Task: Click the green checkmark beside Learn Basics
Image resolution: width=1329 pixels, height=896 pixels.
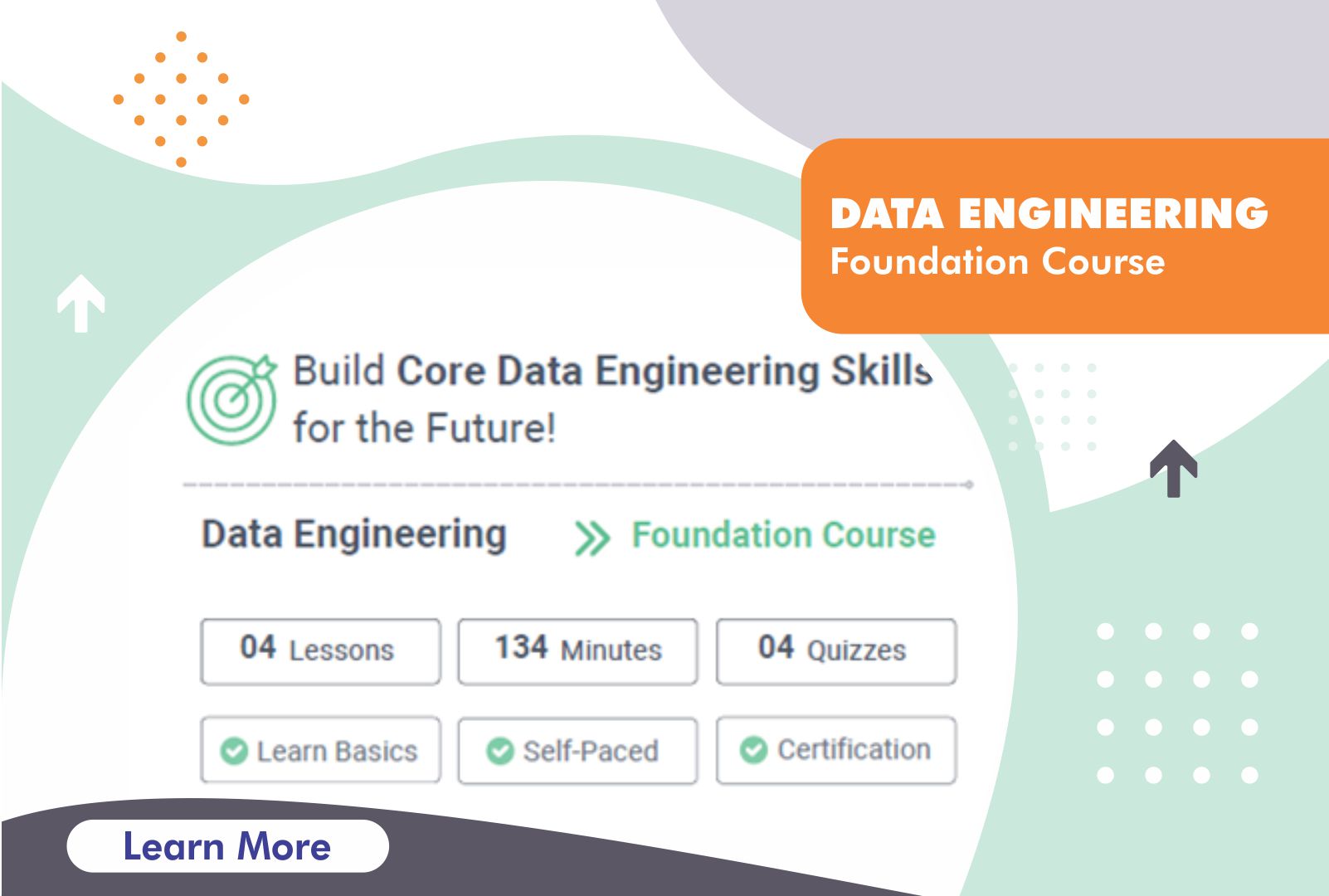Action: pos(234,751)
